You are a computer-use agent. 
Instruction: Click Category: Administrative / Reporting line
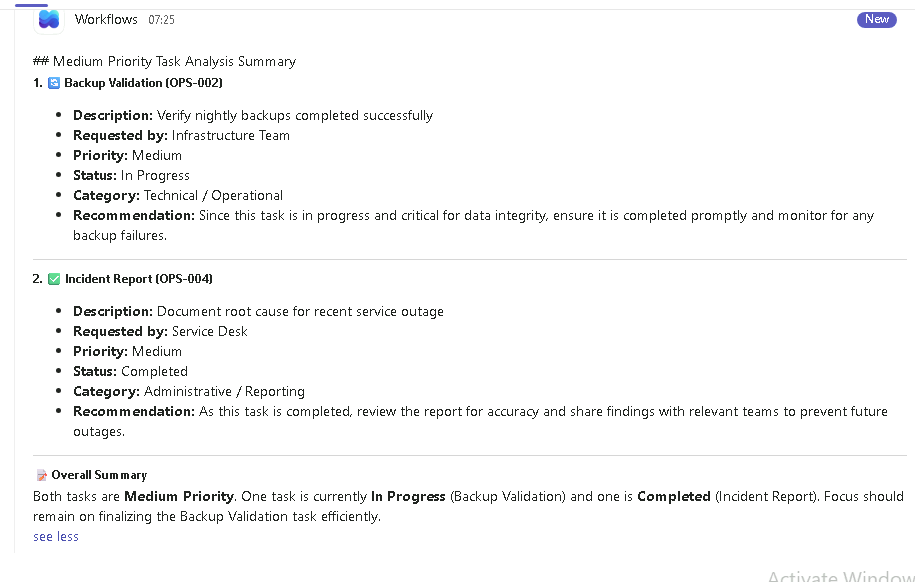(x=189, y=392)
